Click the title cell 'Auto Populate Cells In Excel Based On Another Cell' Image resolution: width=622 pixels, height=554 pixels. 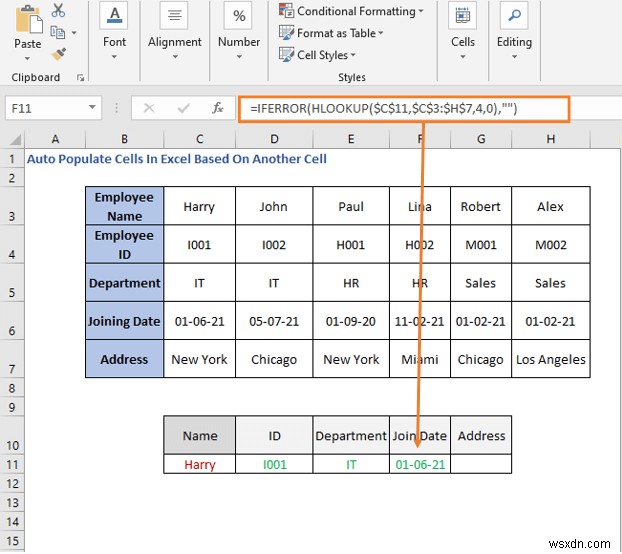pos(177,159)
